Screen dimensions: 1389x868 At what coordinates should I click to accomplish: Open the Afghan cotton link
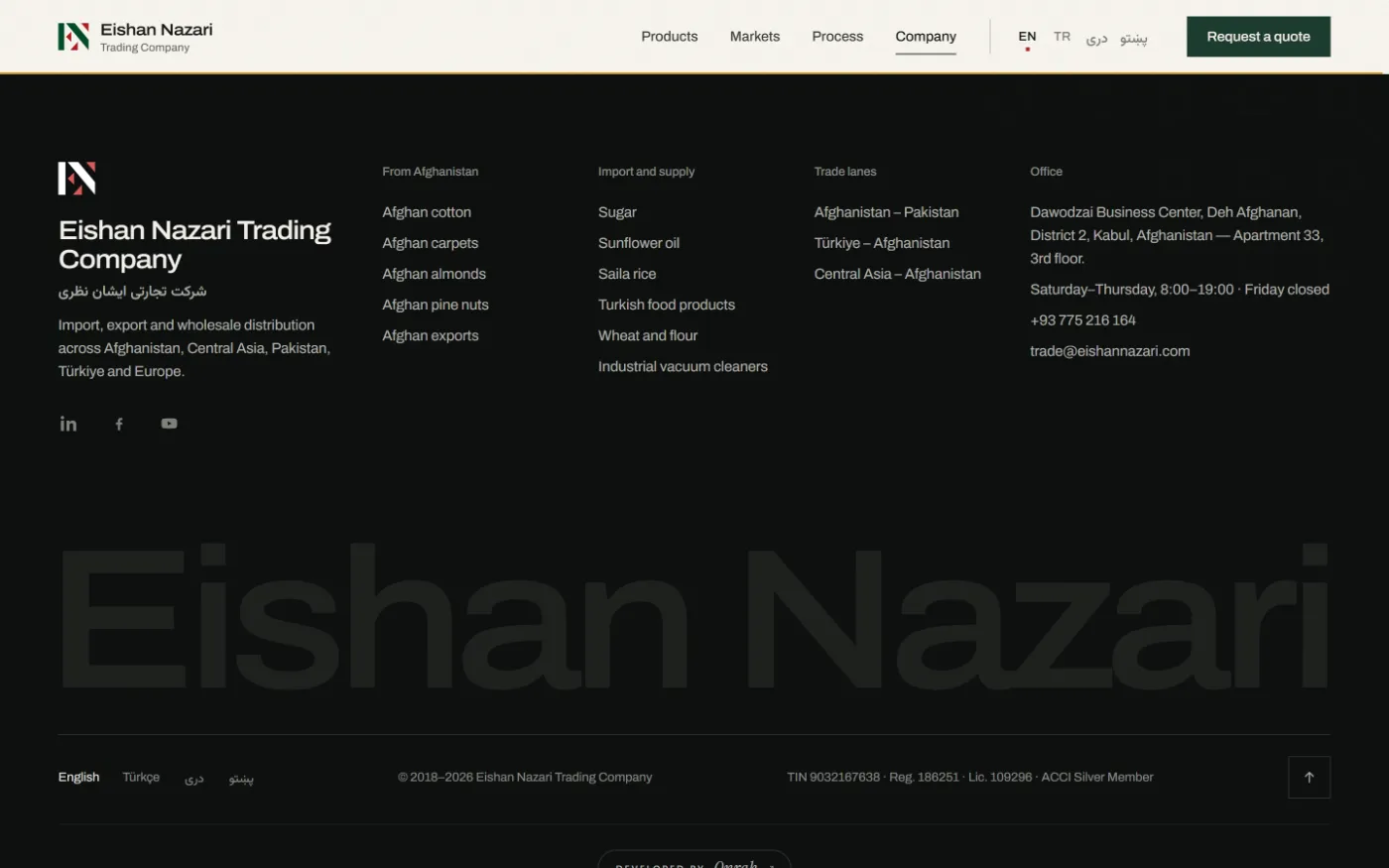click(427, 212)
